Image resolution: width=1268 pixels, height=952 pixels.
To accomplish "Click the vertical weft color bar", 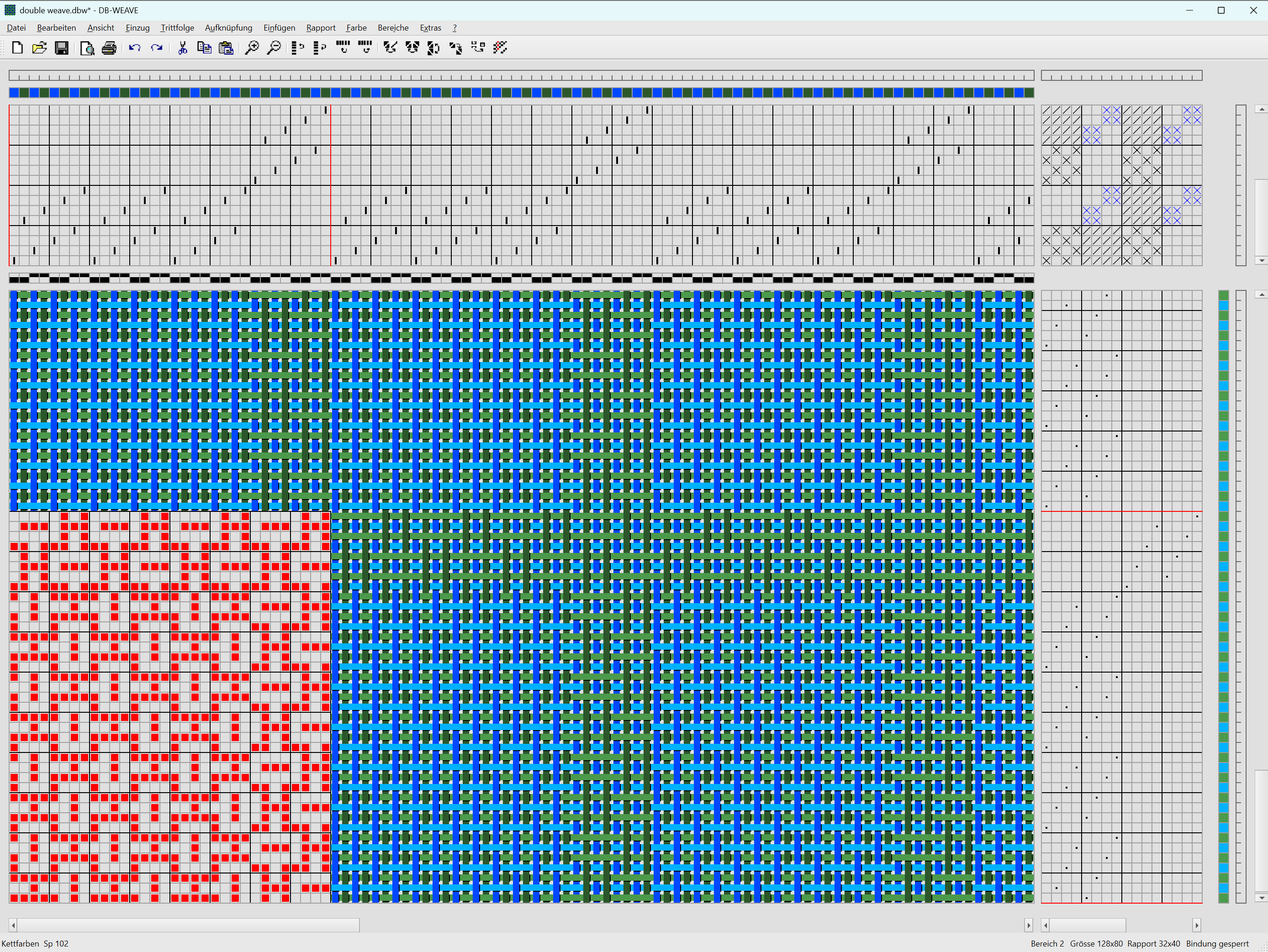I will click(1223, 597).
